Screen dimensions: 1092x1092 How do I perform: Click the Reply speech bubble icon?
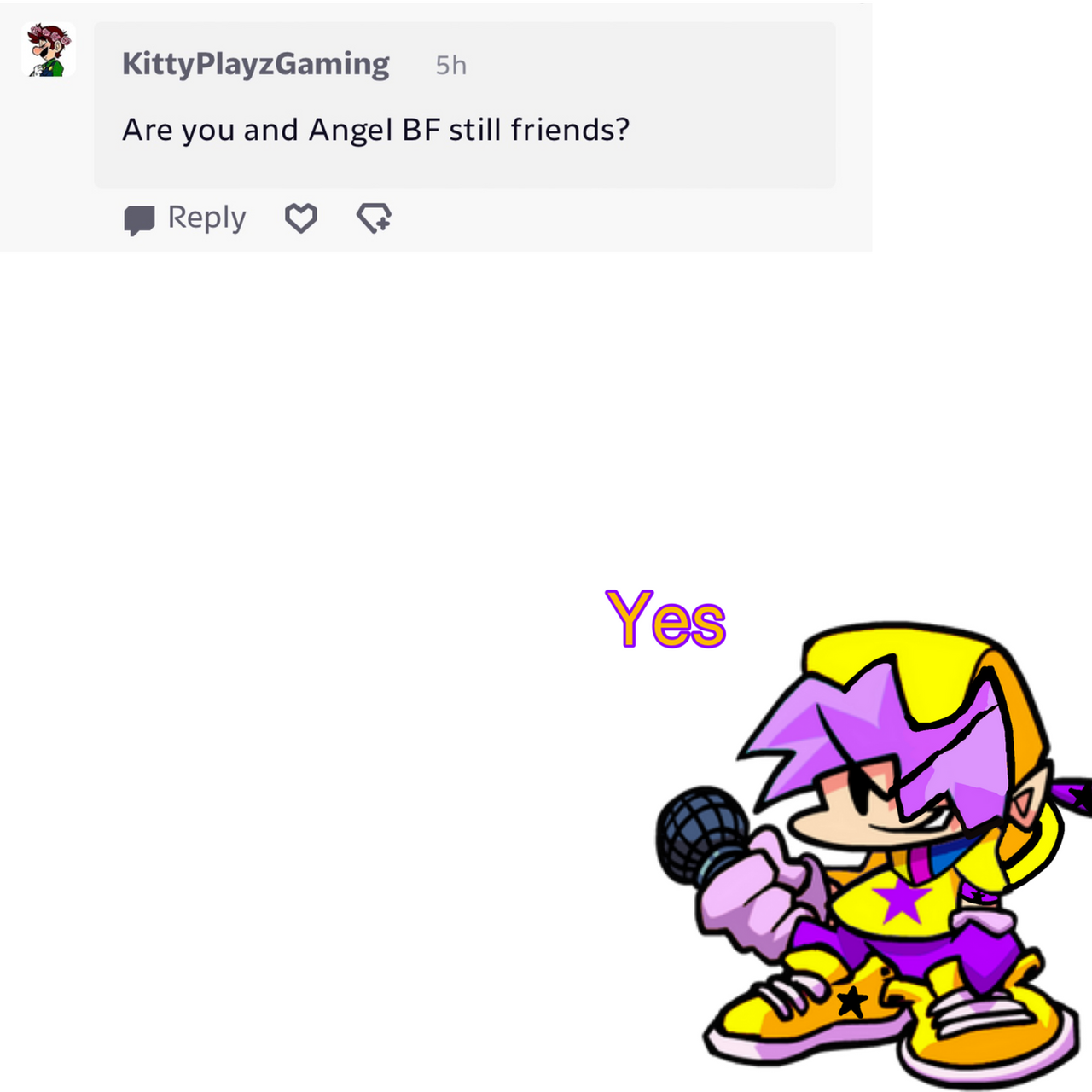click(x=139, y=220)
